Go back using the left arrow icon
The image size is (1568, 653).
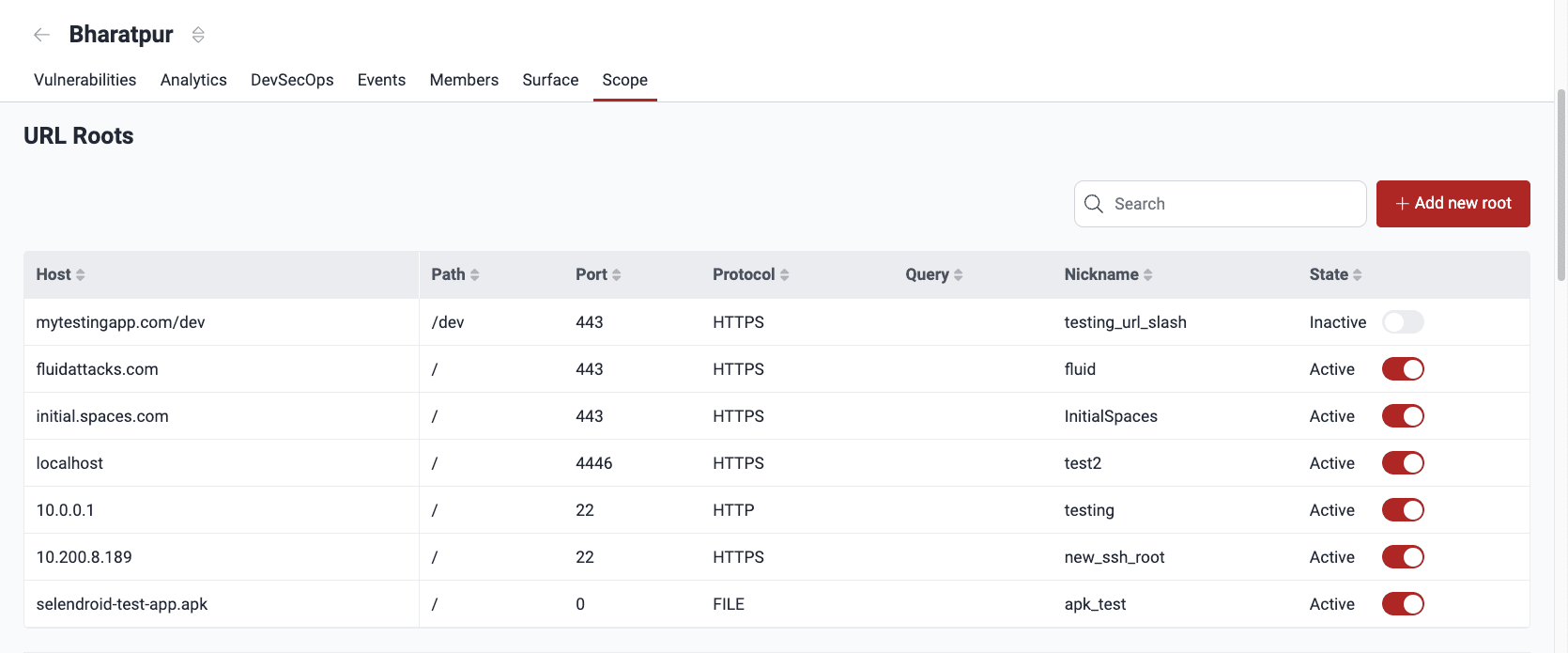point(41,35)
